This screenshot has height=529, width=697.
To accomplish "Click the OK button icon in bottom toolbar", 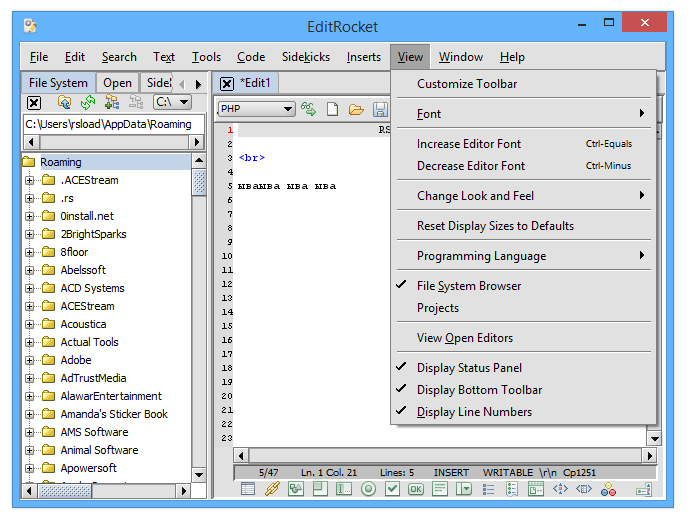I will click(x=416, y=489).
